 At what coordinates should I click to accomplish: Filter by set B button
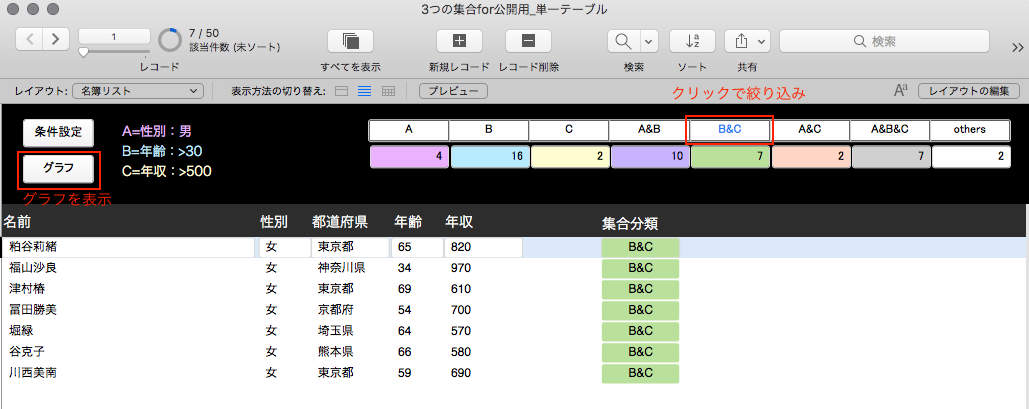tap(489, 130)
